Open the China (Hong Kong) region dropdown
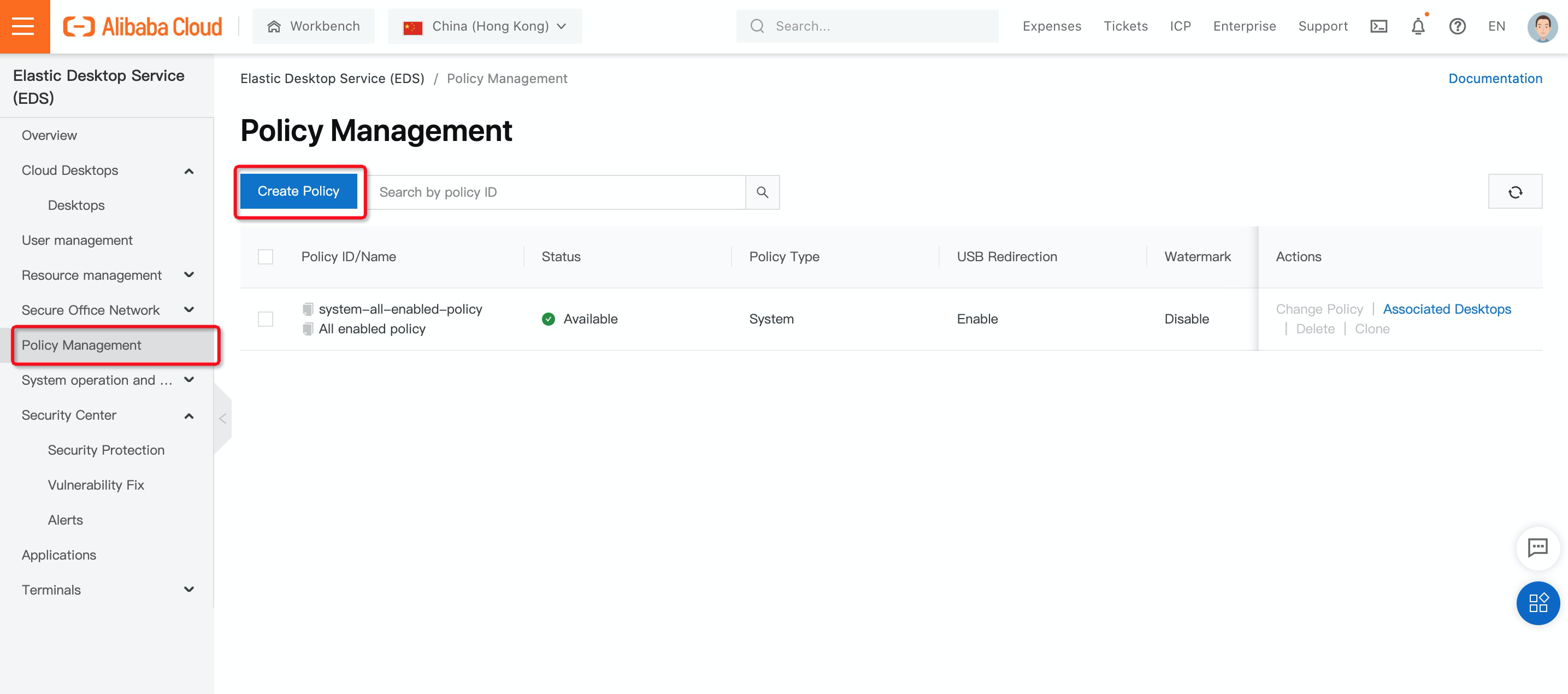 click(x=485, y=26)
